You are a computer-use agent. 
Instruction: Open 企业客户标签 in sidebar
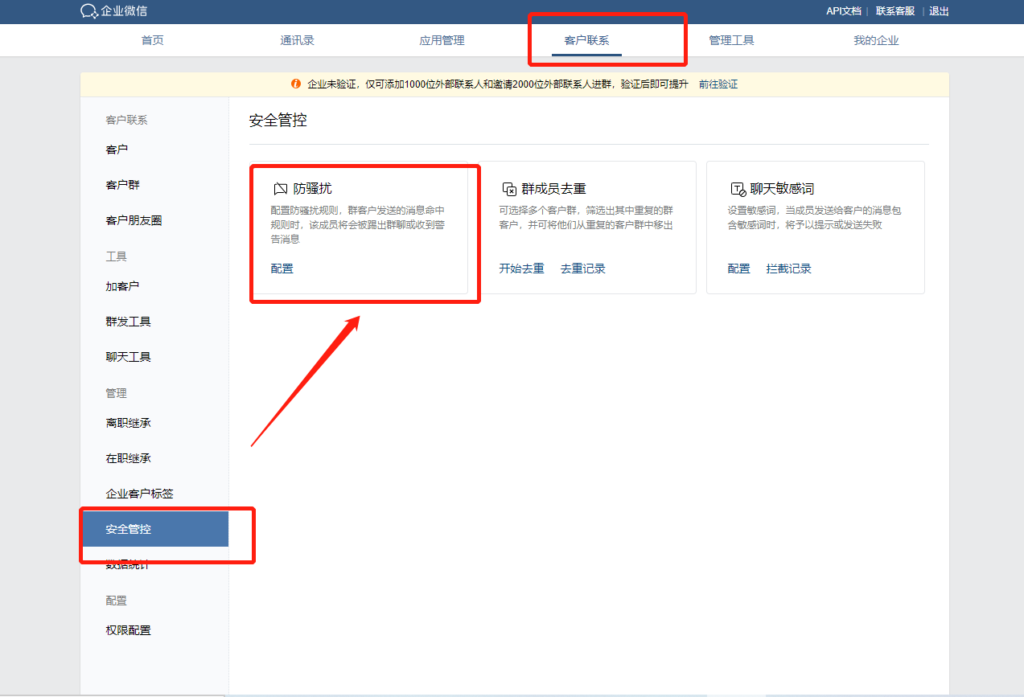click(140, 493)
